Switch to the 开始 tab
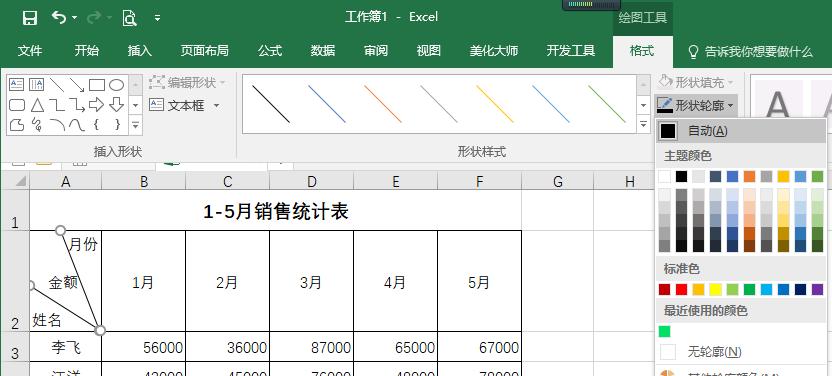 pyautogui.click(x=86, y=51)
